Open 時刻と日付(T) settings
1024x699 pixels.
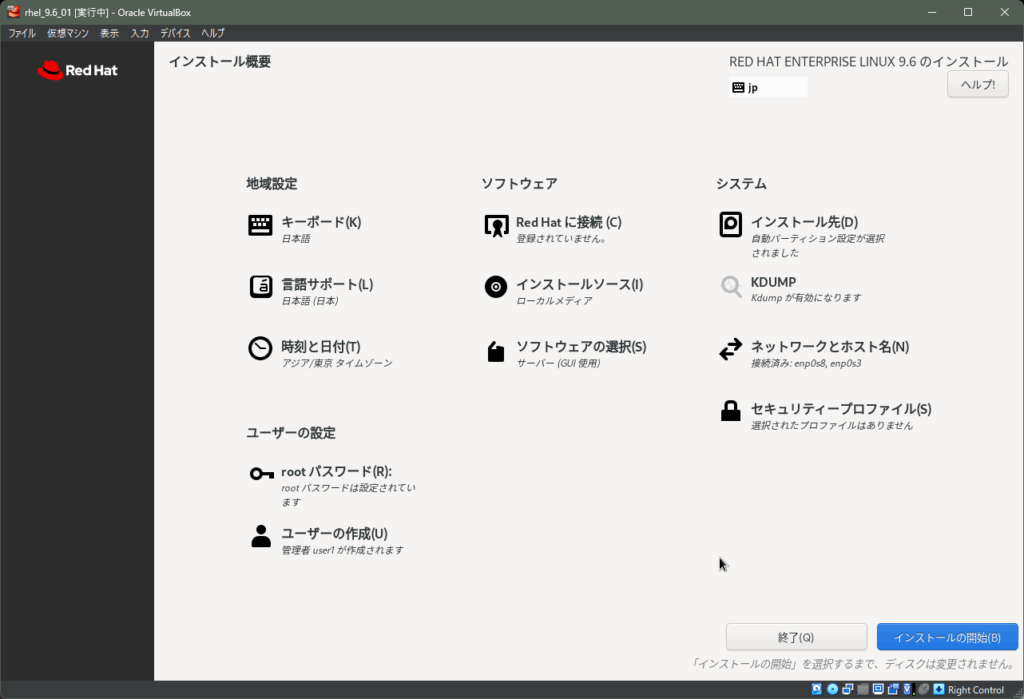coord(321,346)
